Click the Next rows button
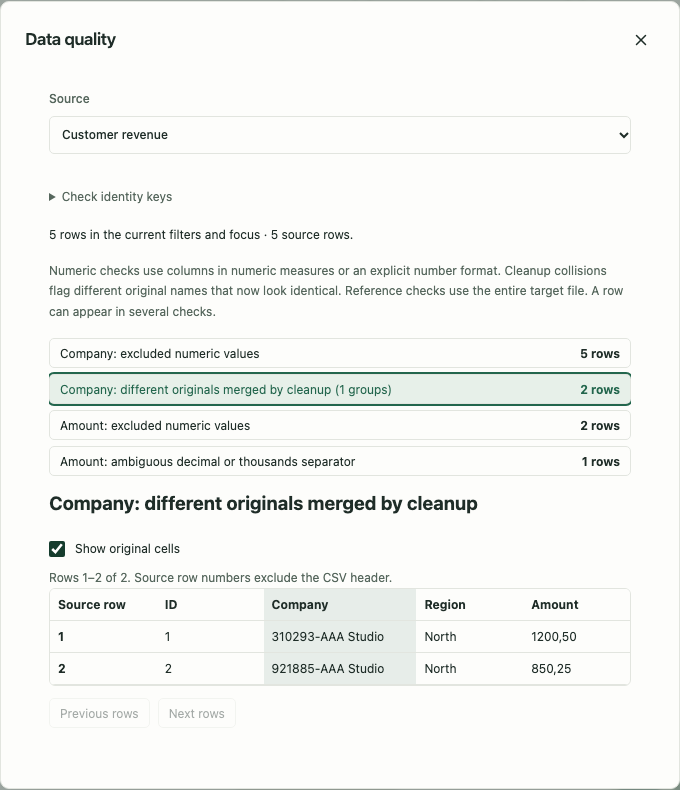 (197, 713)
